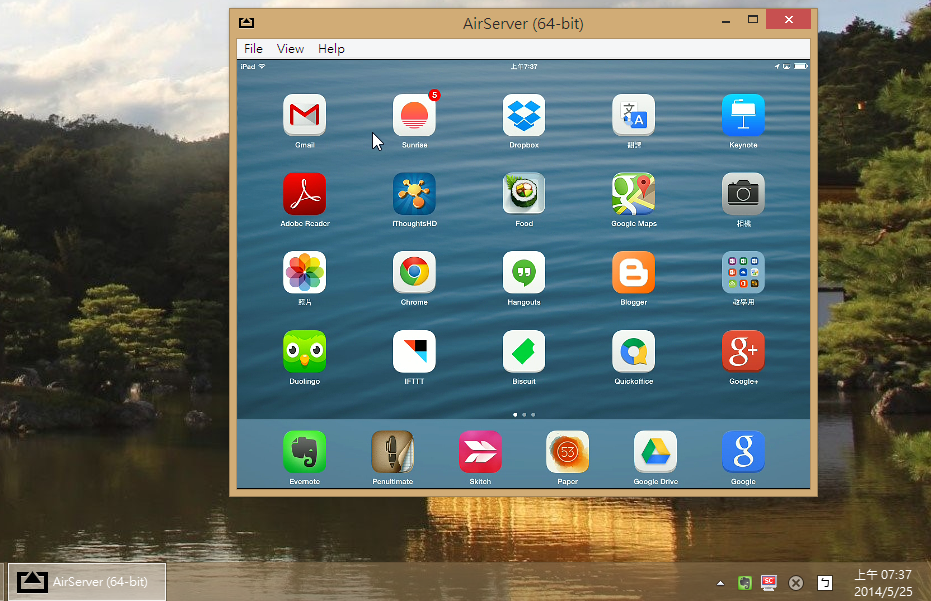Click the red SC monitor tray icon
931x601 pixels.
[769, 583]
